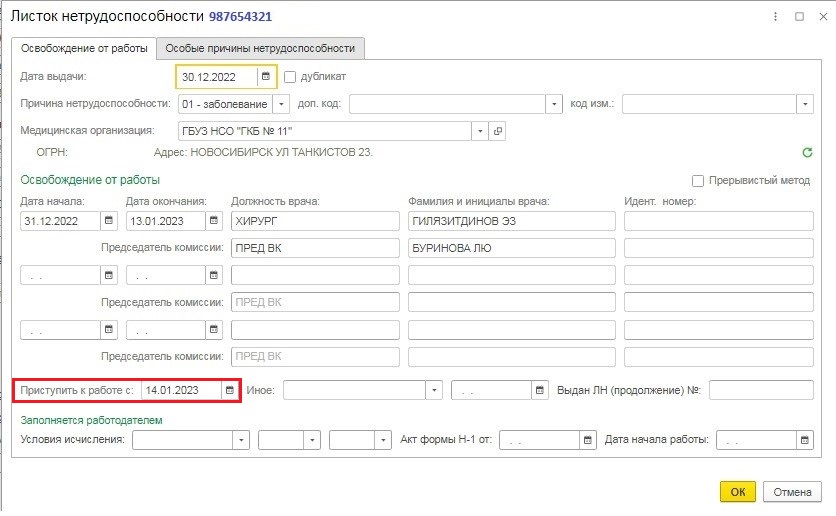Screen dimensions: 836x516
Task: Toggle the дубликат checkbox
Action: click(x=290, y=77)
